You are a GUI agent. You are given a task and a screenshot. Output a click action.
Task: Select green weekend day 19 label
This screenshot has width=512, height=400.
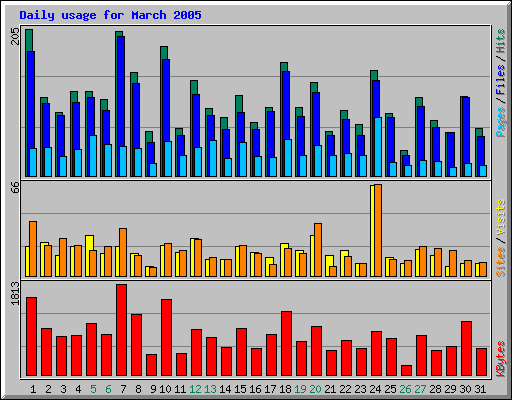pyautogui.click(x=300, y=389)
